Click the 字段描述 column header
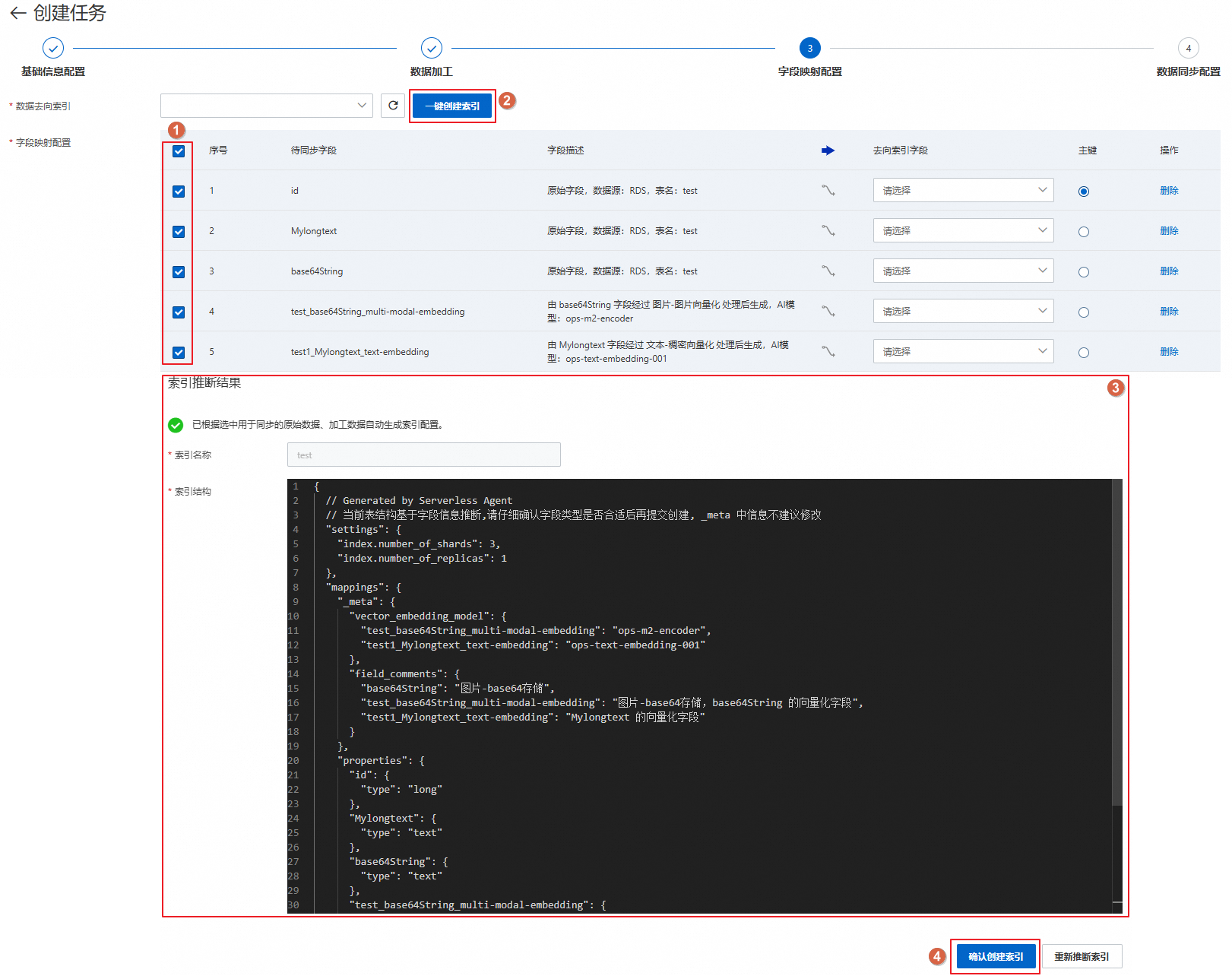This screenshot has width=1232, height=979. [565, 150]
